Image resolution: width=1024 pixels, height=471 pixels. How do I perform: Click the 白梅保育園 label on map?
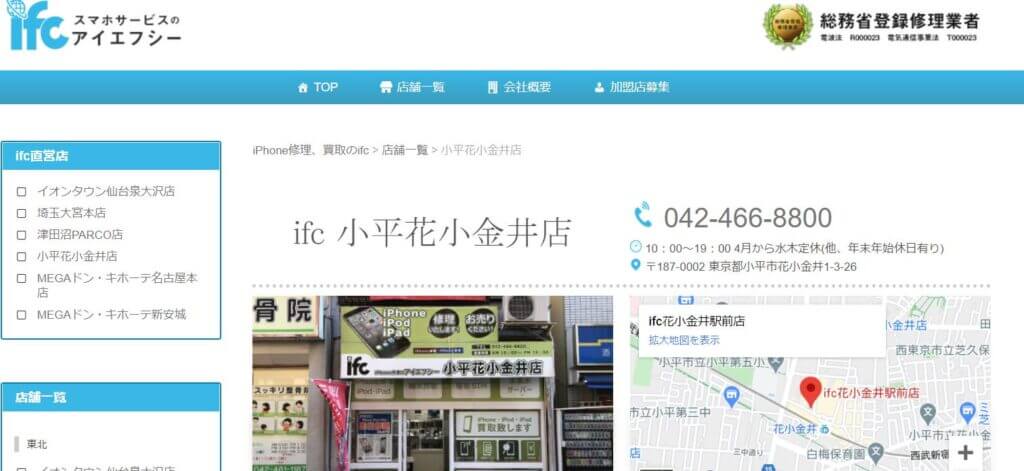836,453
